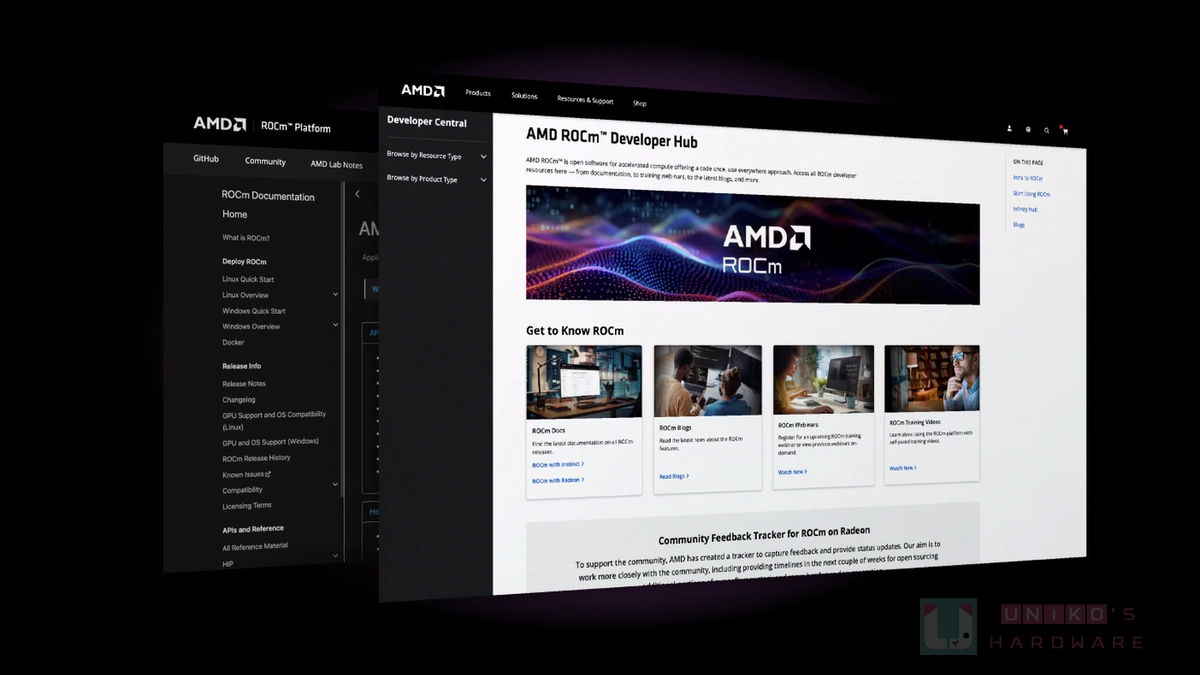The image size is (1200, 675).
Task: Open the Shop menu
Action: click(640, 103)
